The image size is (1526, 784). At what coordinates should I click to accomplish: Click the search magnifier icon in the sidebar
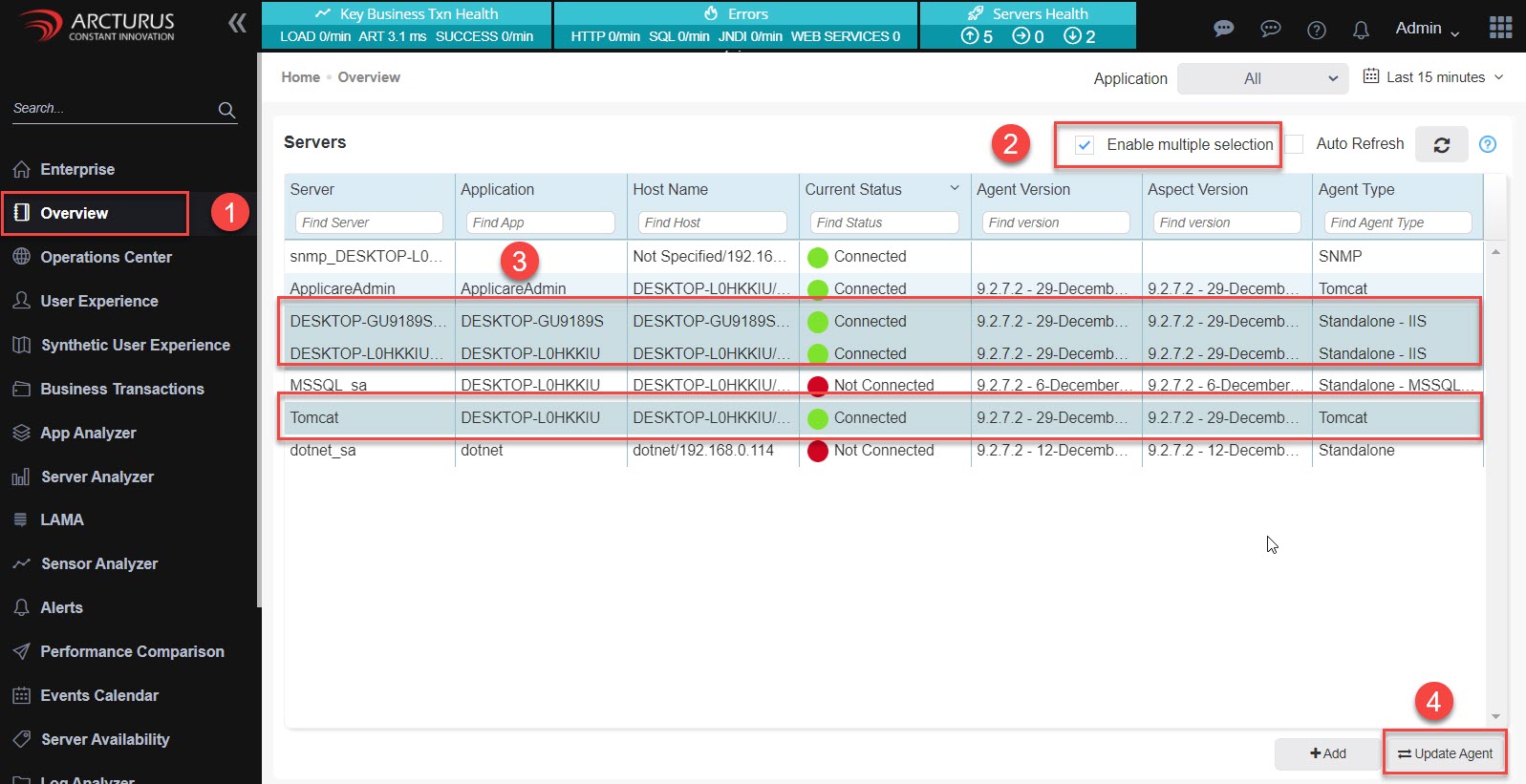[226, 110]
